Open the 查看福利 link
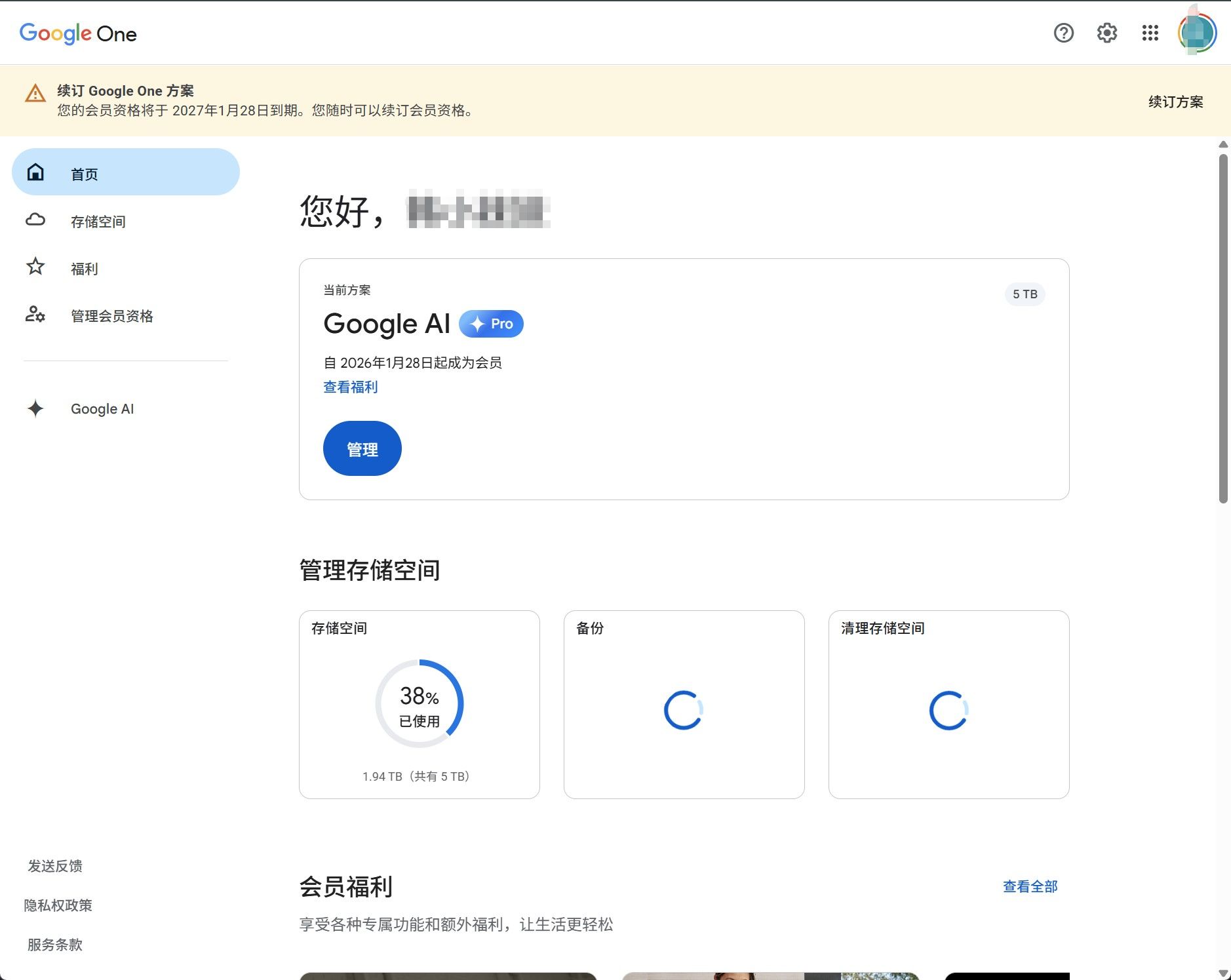The height and width of the screenshot is (980, 1231). coord(350,387)
